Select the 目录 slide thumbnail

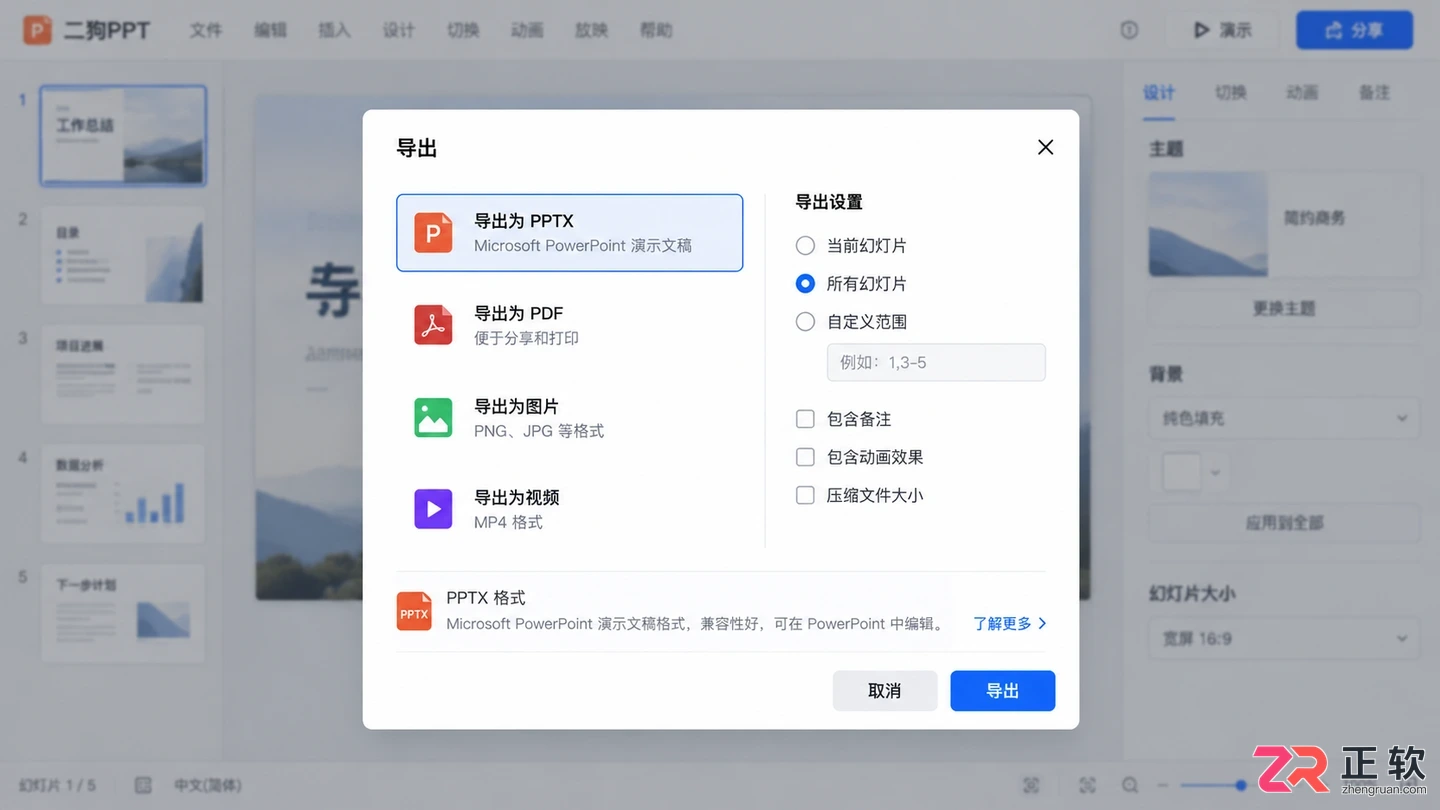coord(123,255)
